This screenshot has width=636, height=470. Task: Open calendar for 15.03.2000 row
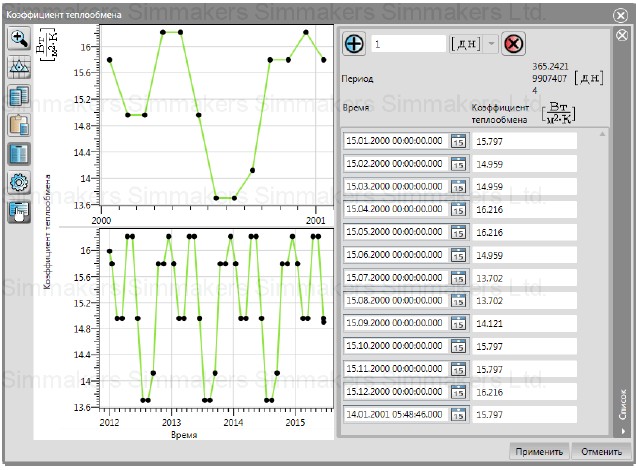pyautogui.click(x=458, y=187)
